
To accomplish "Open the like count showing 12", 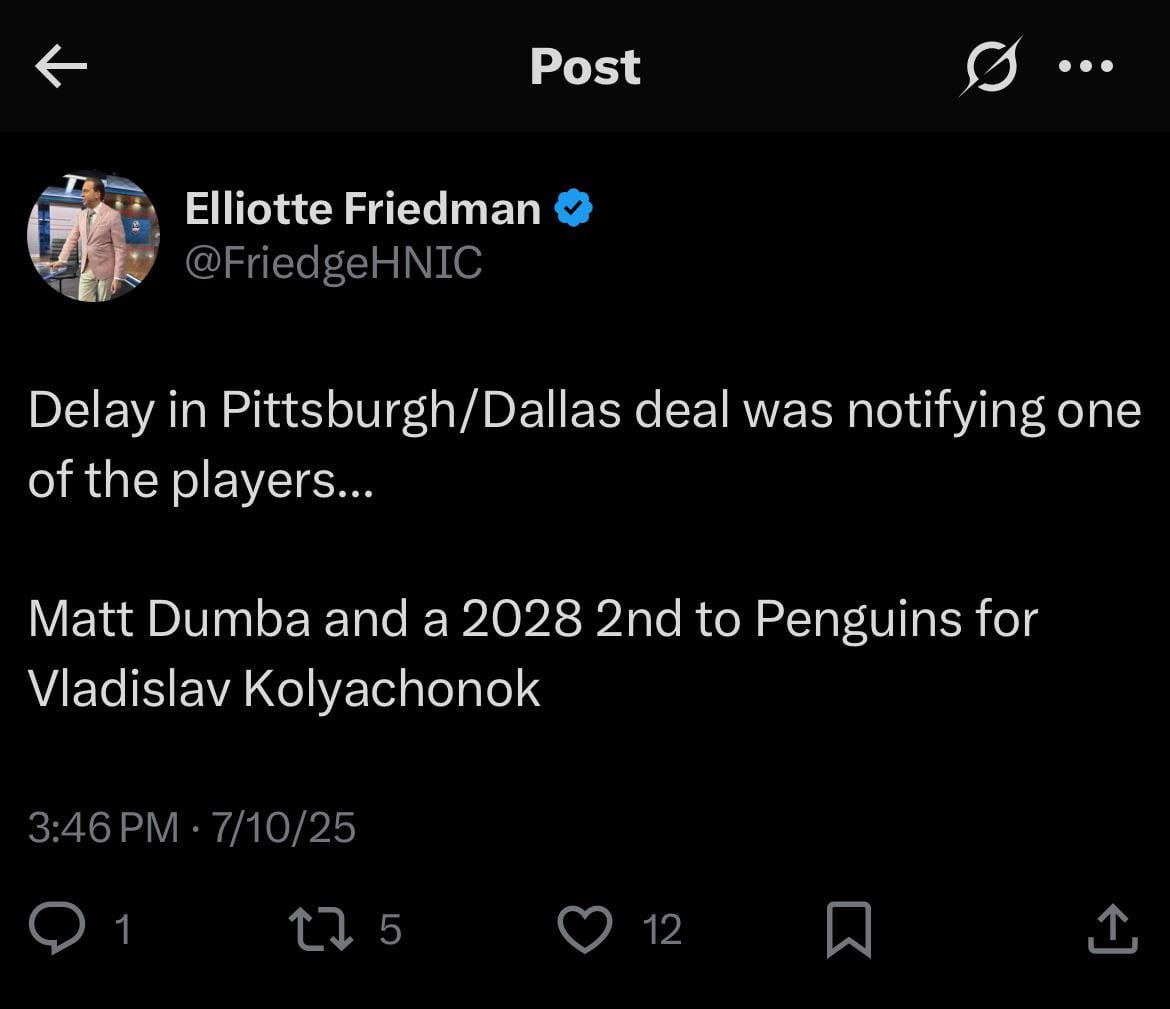I will (x=662, y=930).
